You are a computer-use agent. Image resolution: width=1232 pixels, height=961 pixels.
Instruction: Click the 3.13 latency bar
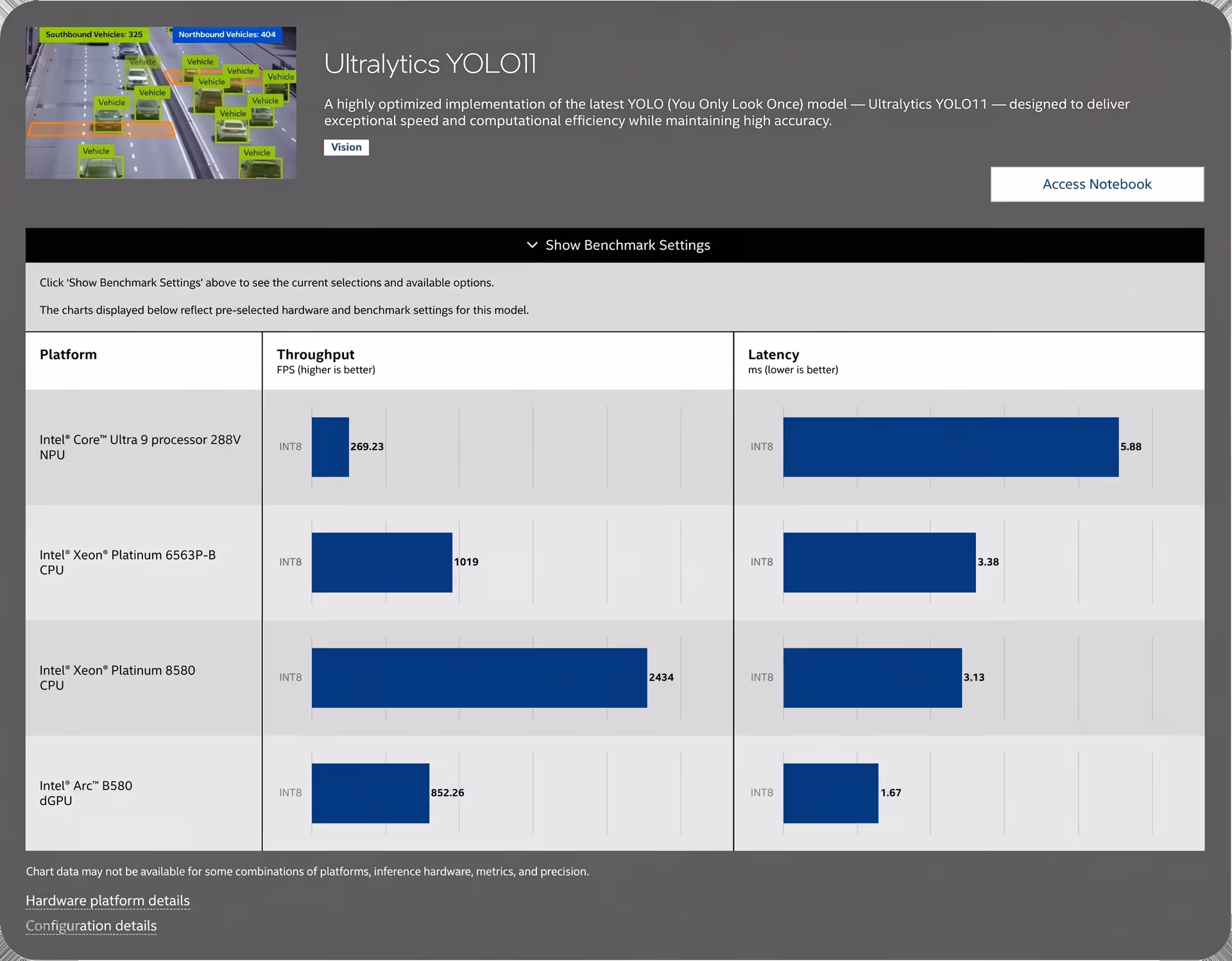point(873,678)
